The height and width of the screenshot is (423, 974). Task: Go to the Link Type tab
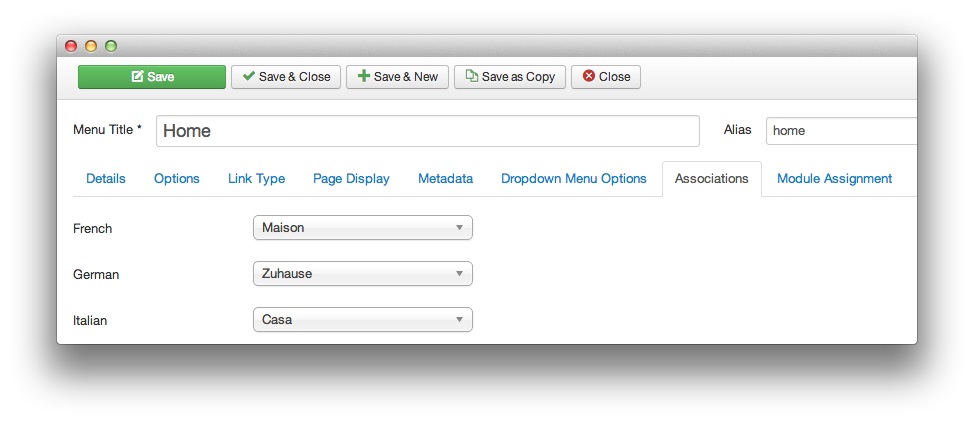click(257, 179)
